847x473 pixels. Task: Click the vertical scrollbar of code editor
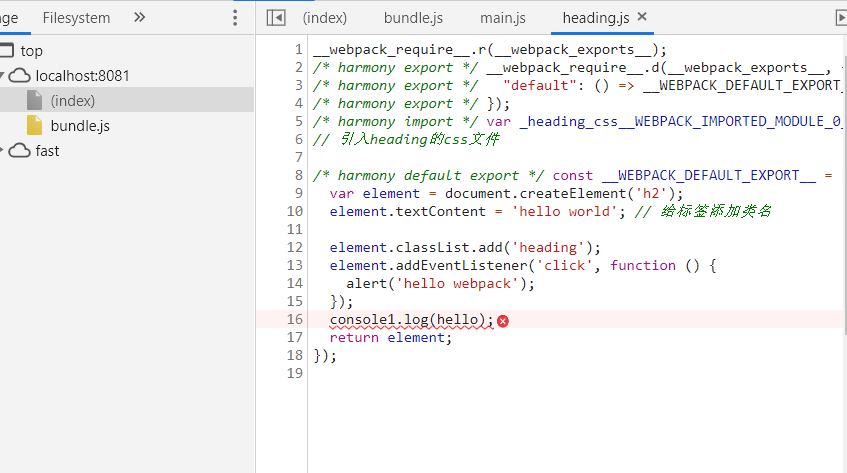844,194
